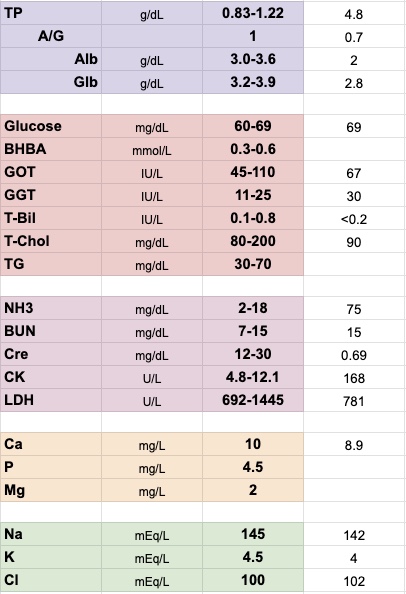Screen dimensions: 406x594
Task: Click the T-Chol range 80-200 cell
Action: click(x=253, y=241)
